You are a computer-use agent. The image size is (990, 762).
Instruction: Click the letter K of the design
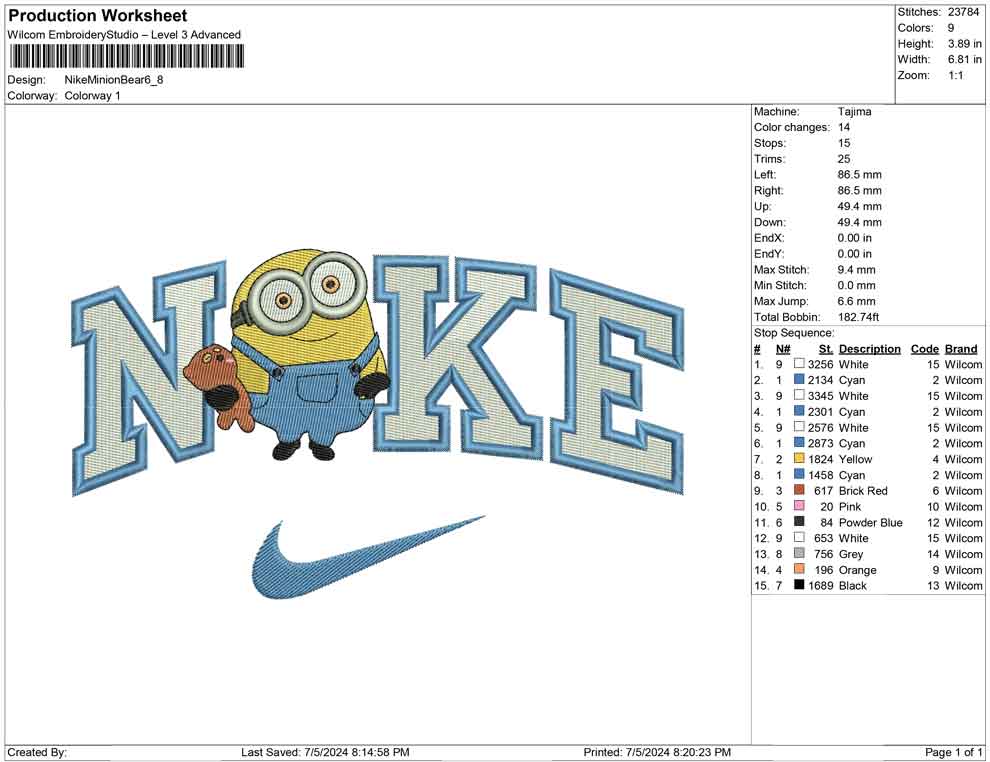tap(456, 356)
